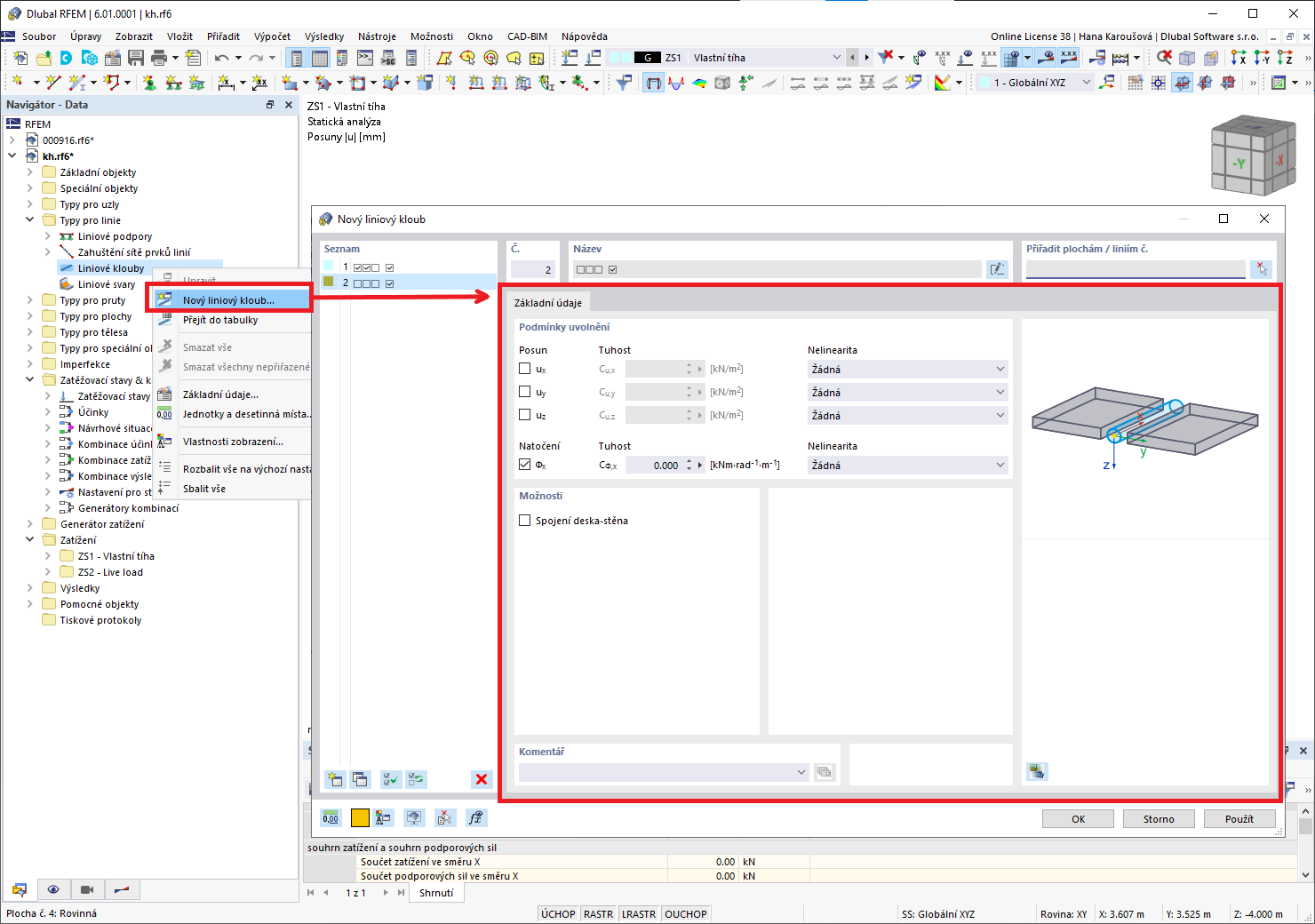The image size is (1315, 924).
Task: Click the save file icon in toolbar
Action: coord(136,58)
